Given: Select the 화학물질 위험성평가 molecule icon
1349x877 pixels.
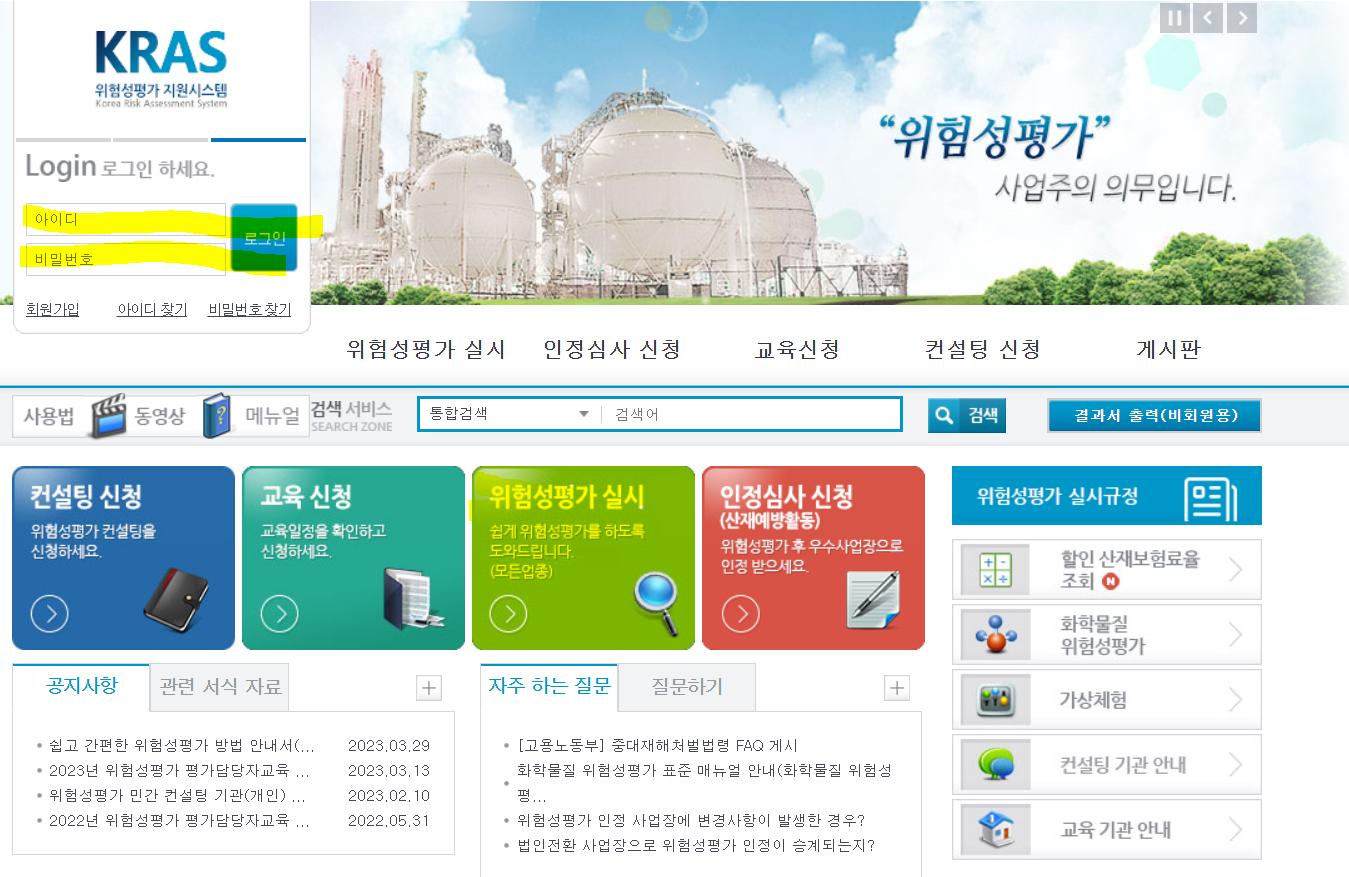Looking at the screenshot, I should click(994, 634).
